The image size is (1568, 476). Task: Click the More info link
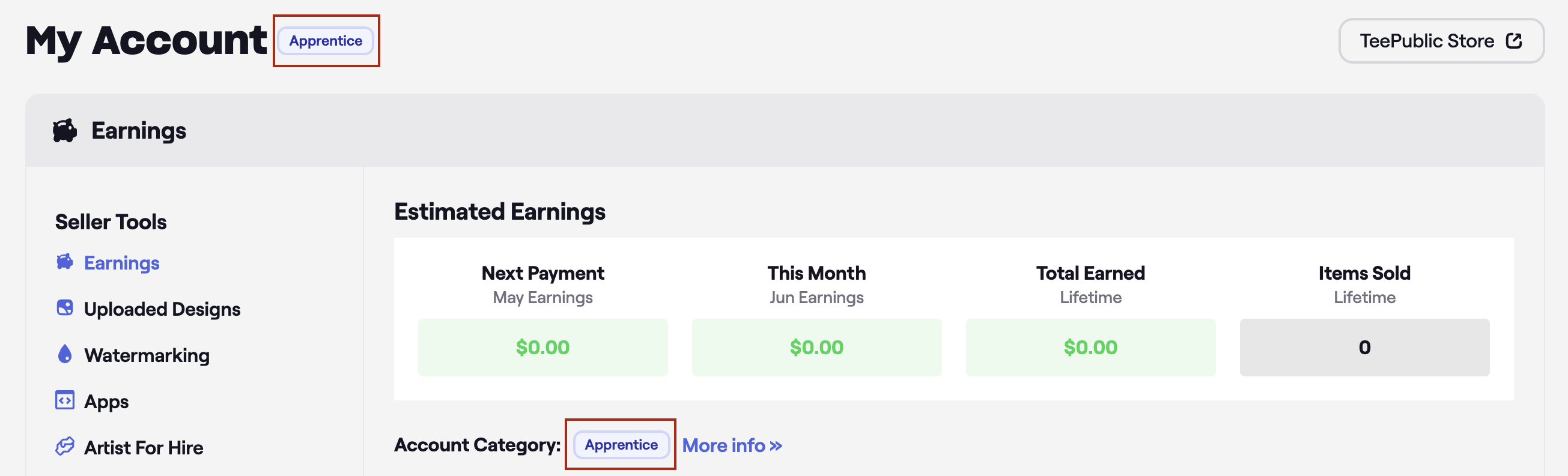732,445
